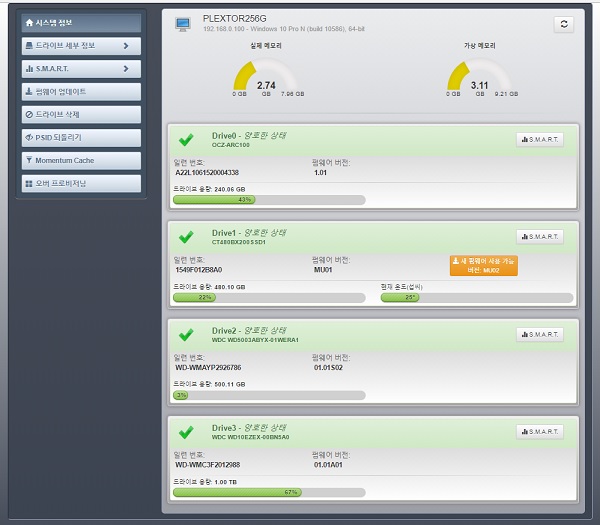The width and height of the screenshot is (600, 525).
Task: Open 오버 프로비저닝 sidebar item
Action: 81,184
